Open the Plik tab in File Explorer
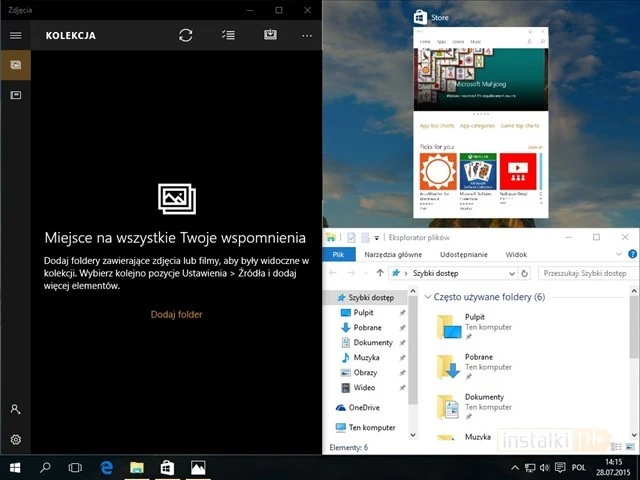The image size is (640, 480). click(338, 255)
